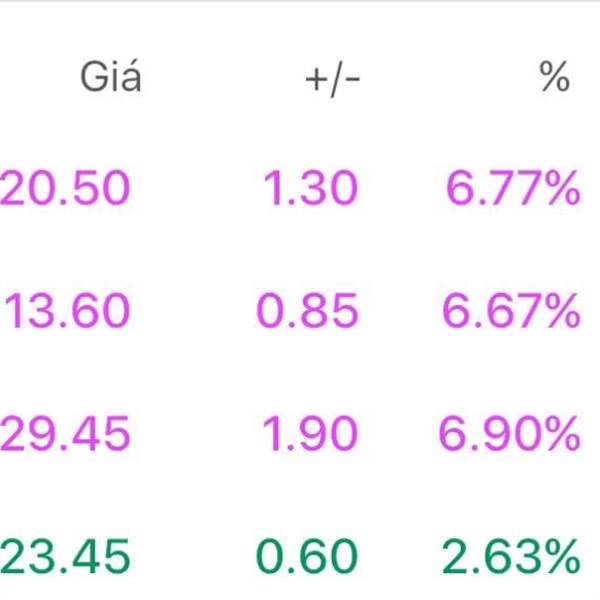
Task: Sort by the +/- change column header
Action: pyautogui.click(x=333, y=79)
